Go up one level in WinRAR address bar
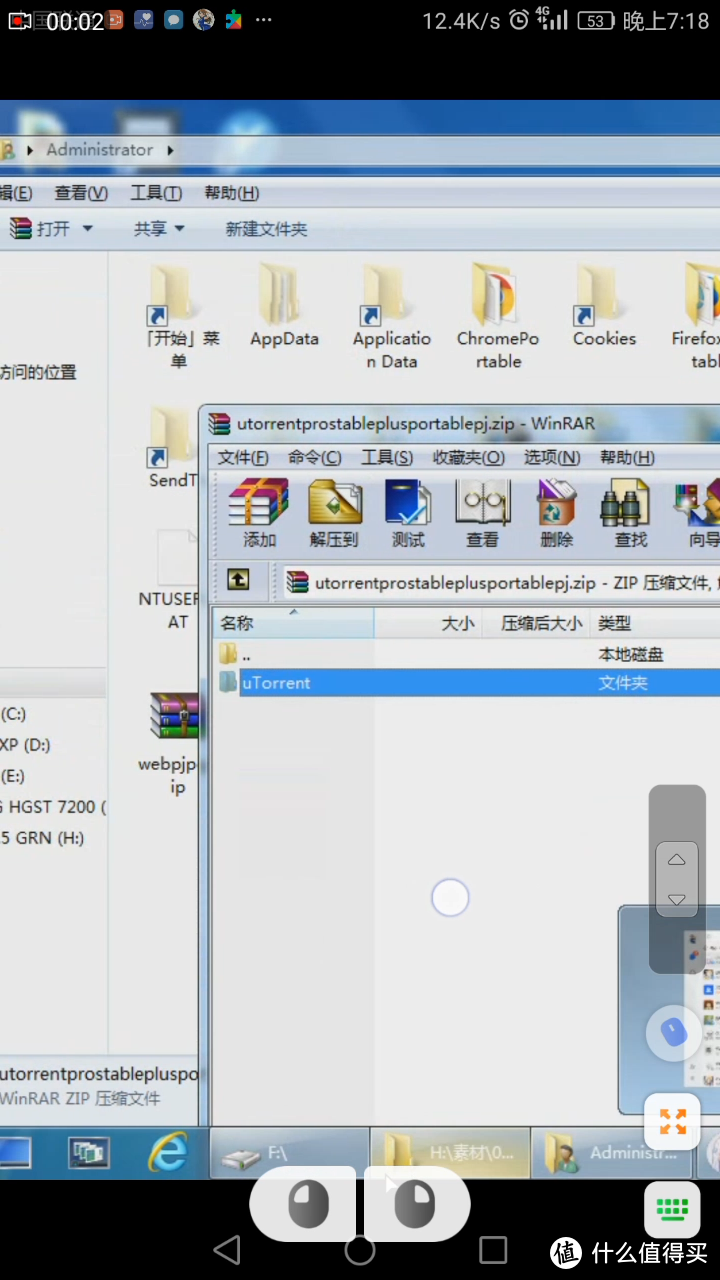 tap(237, 579)
